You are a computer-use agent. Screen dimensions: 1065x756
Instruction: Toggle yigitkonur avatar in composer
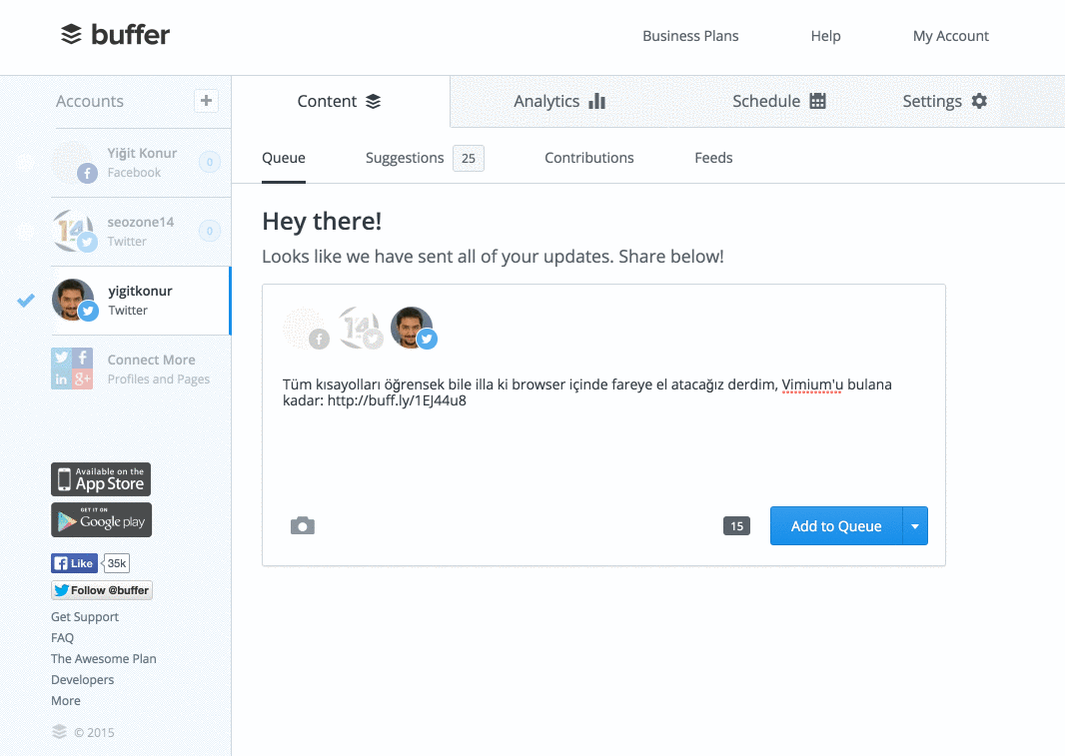(414, 329)
